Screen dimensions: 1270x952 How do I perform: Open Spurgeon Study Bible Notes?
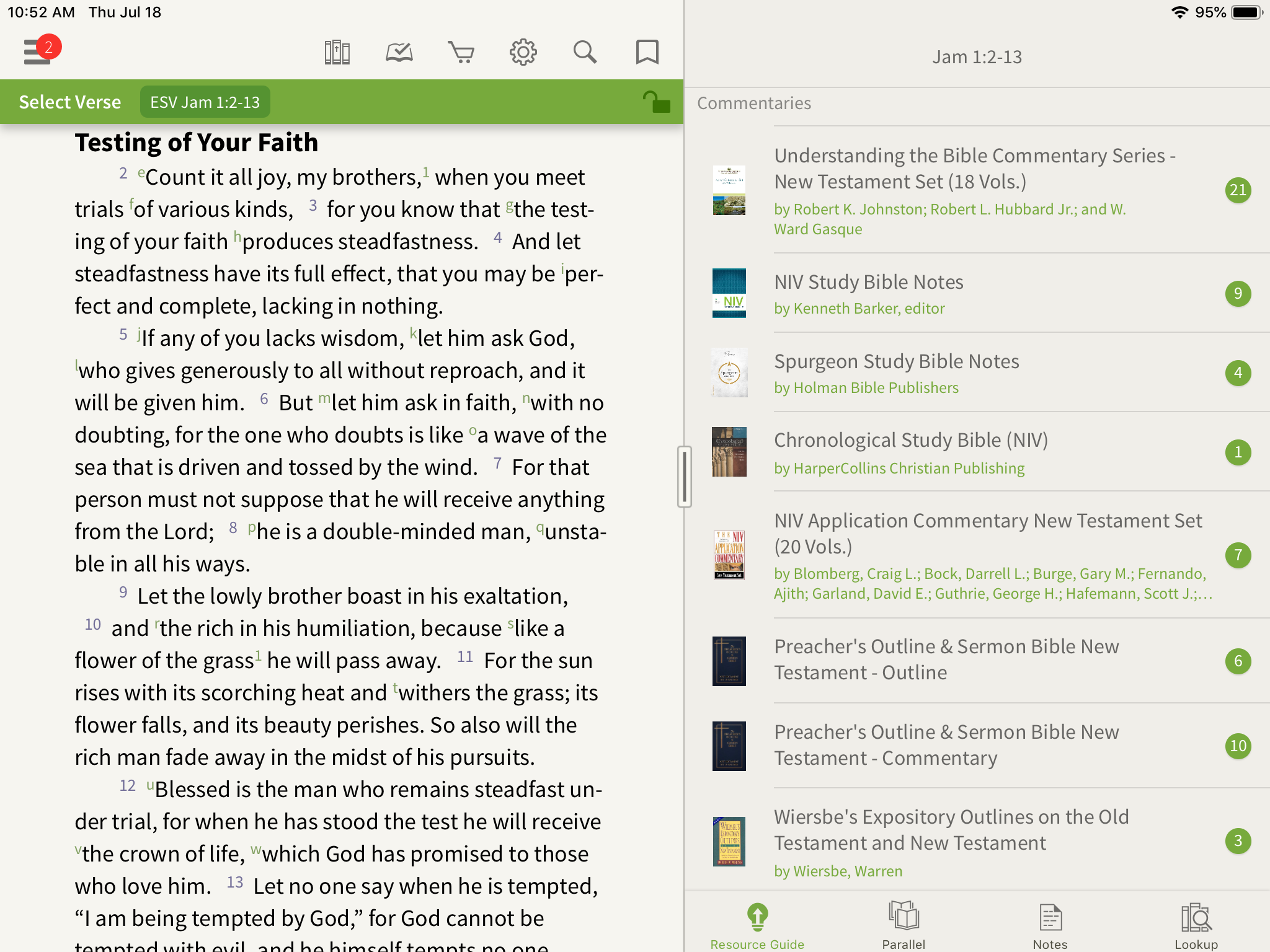(x=977, y=372)
